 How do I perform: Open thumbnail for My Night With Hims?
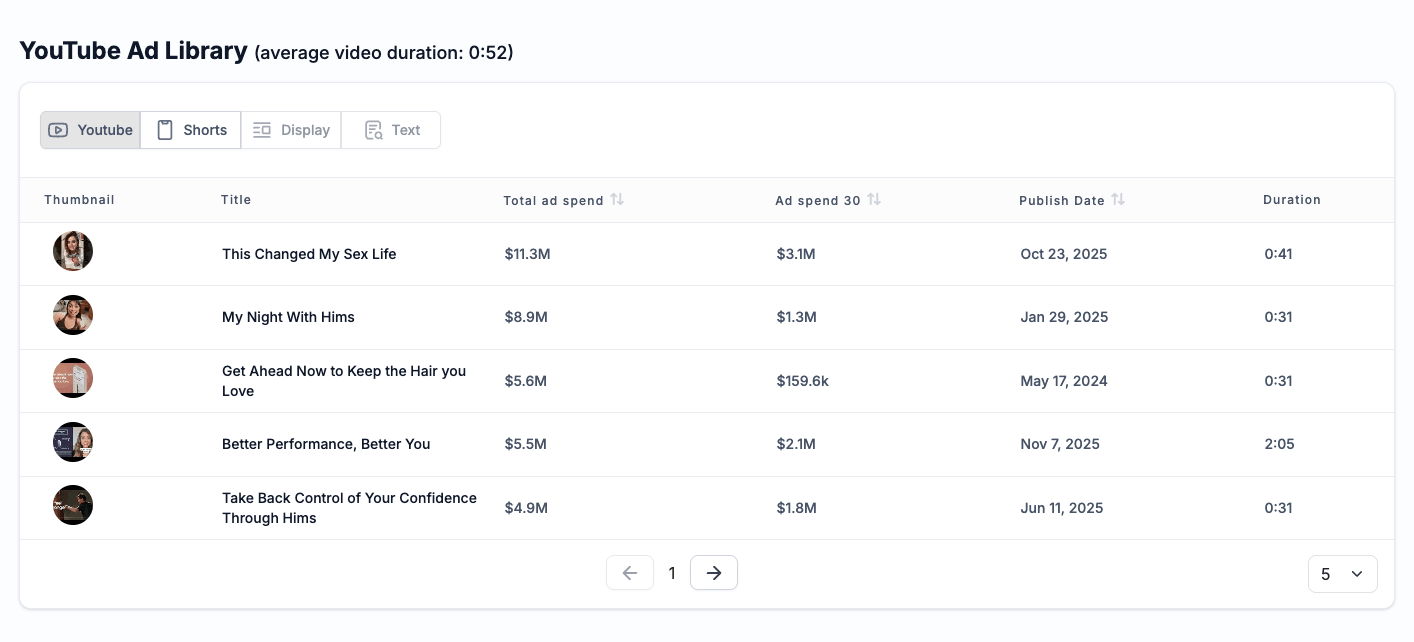coord(73,315)
